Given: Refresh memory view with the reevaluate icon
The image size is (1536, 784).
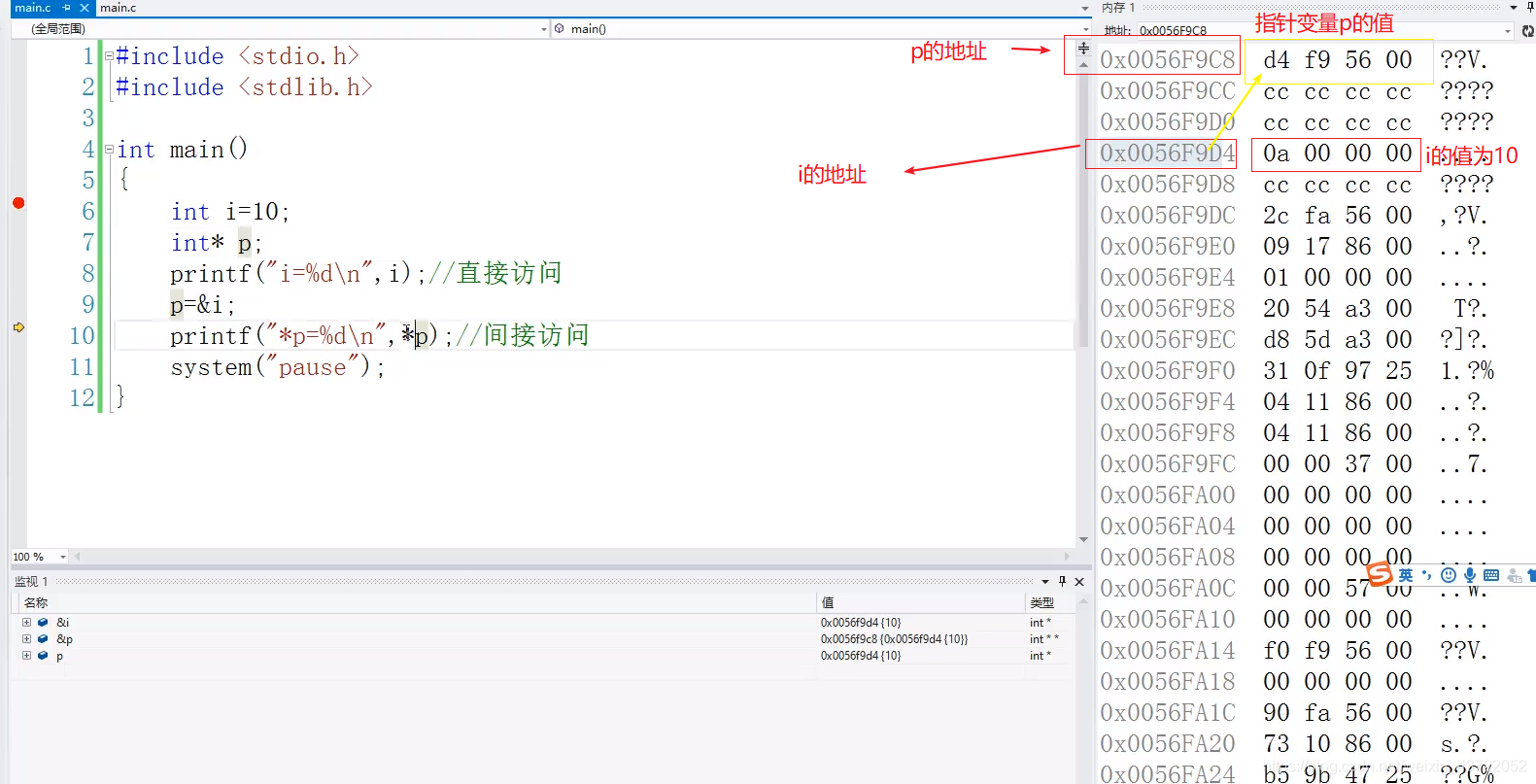Looking at the screenshot, I should 1527,30.
